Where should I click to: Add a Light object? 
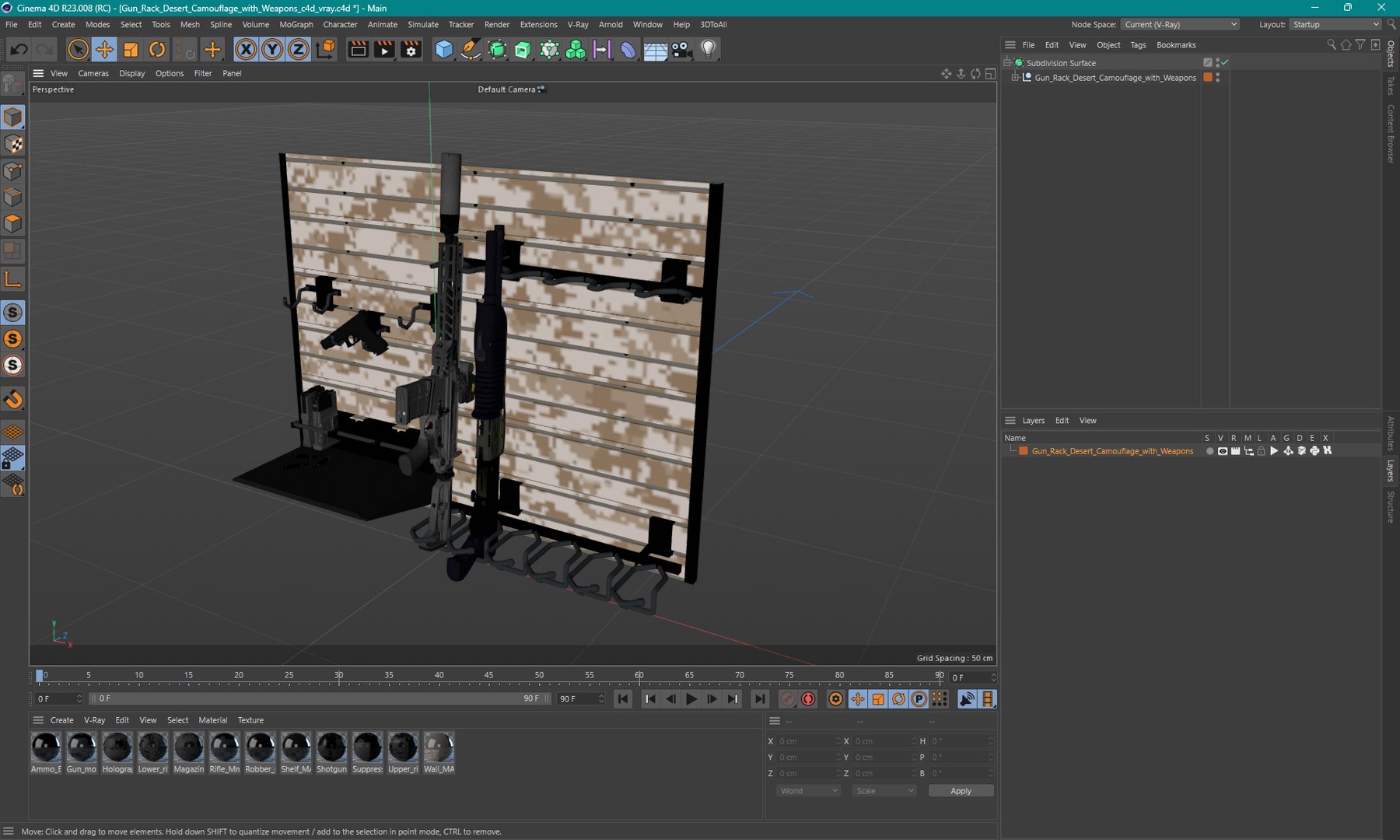coord(708,50)
